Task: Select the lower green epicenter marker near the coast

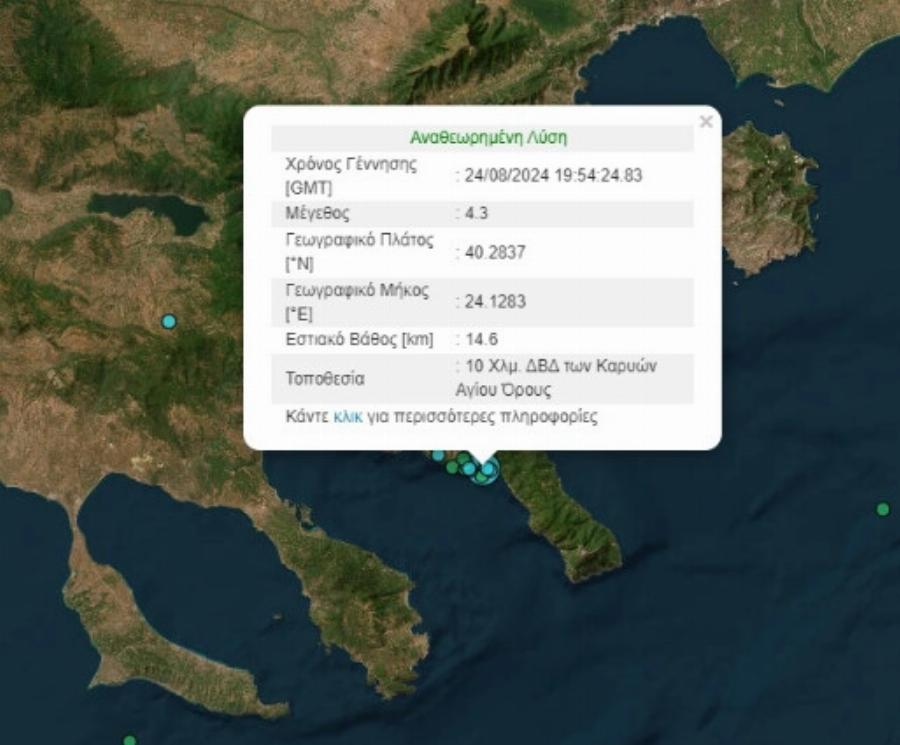Action: (480, 477)
